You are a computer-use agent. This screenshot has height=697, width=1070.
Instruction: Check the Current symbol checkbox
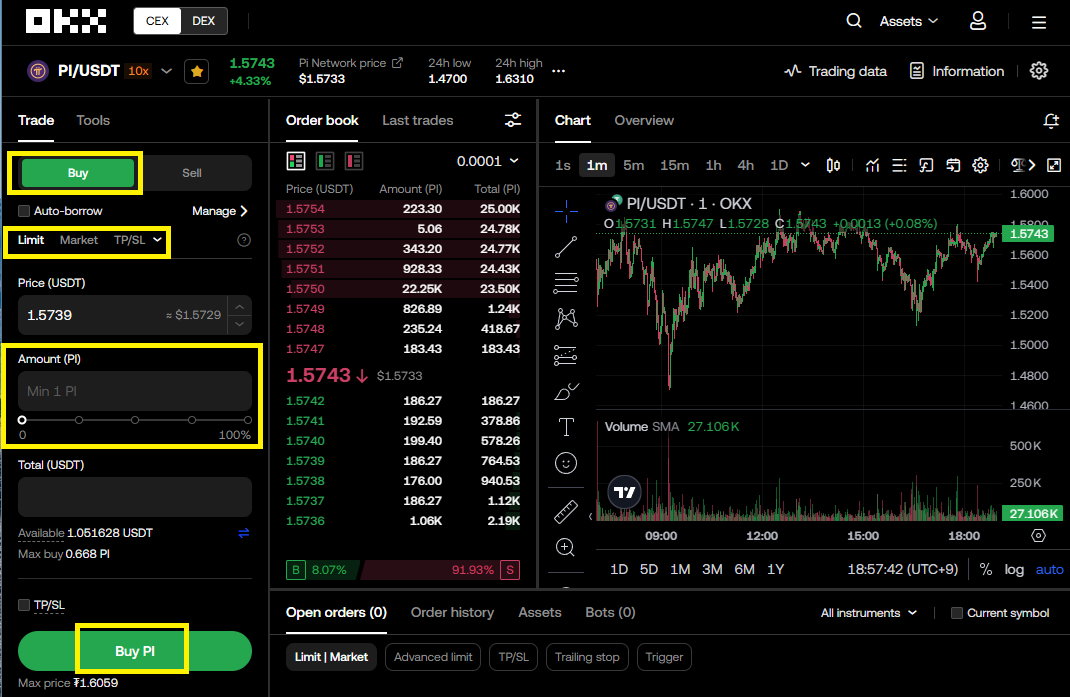(x=957, y=613)
